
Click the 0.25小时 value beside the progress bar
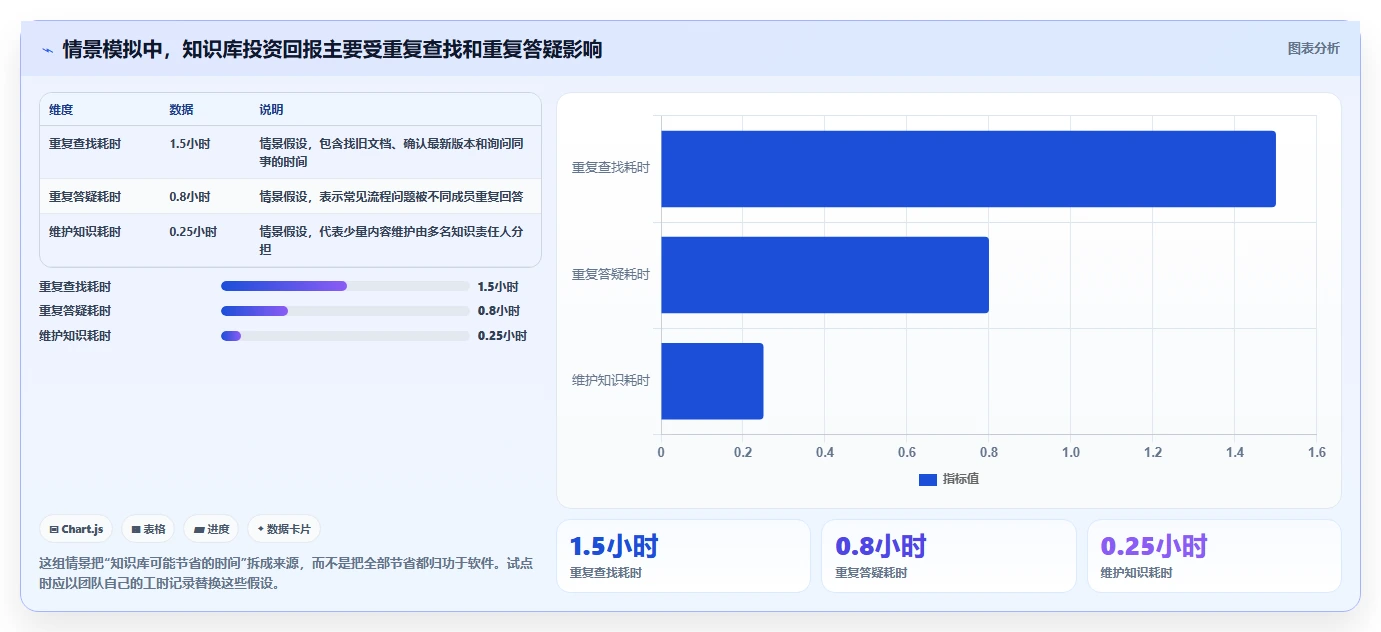502,336
